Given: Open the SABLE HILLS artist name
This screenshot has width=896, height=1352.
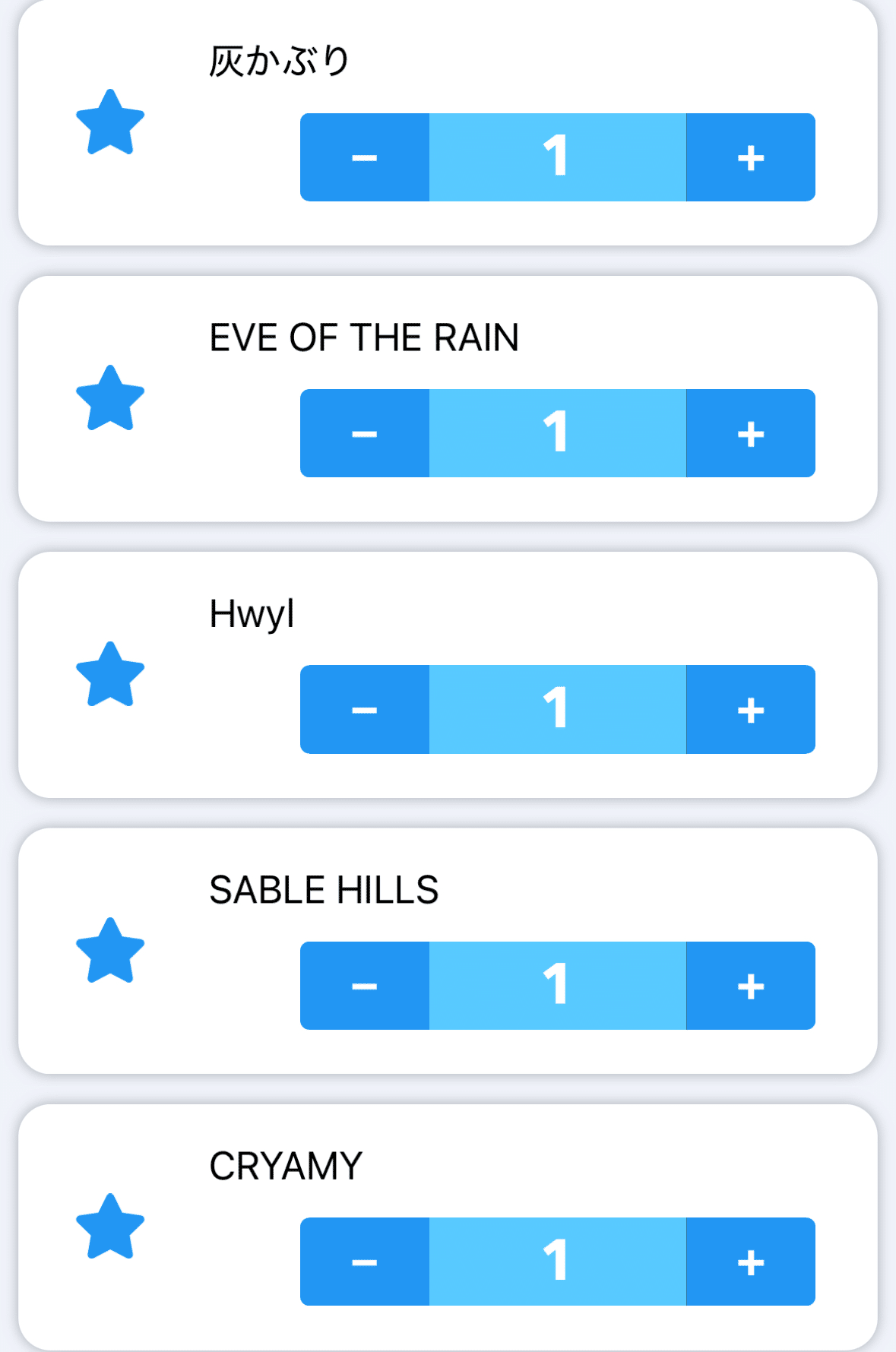Looking at the screenshot, I should click(x=324, y=890).
